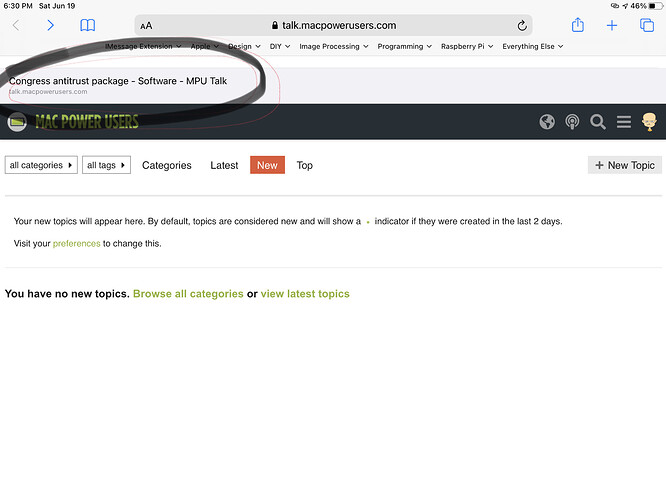The width and height of the screenshot is (666, 500).
Task: Tap the Safari address bar URL field
Action: click(x=333, y=25)
